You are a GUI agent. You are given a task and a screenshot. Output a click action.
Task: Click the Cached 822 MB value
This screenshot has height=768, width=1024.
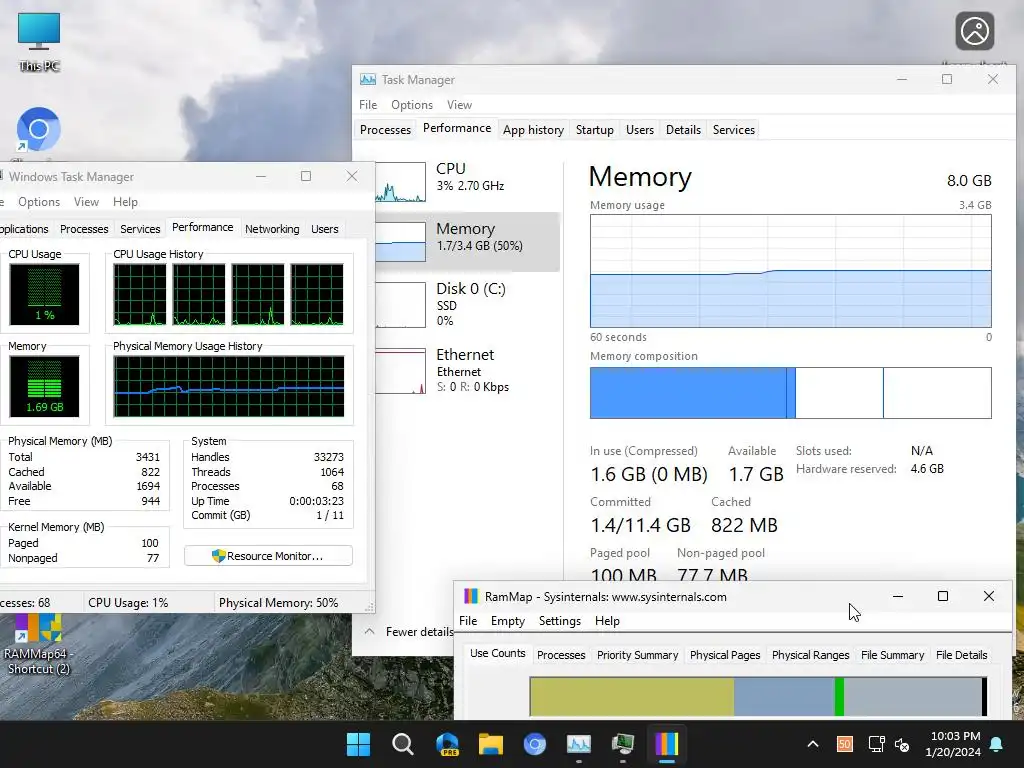[x=744, y=525]
